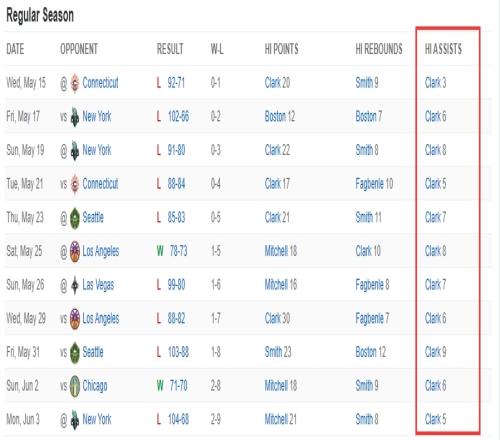Open the Chicago team link

click(x=95, y=386)
